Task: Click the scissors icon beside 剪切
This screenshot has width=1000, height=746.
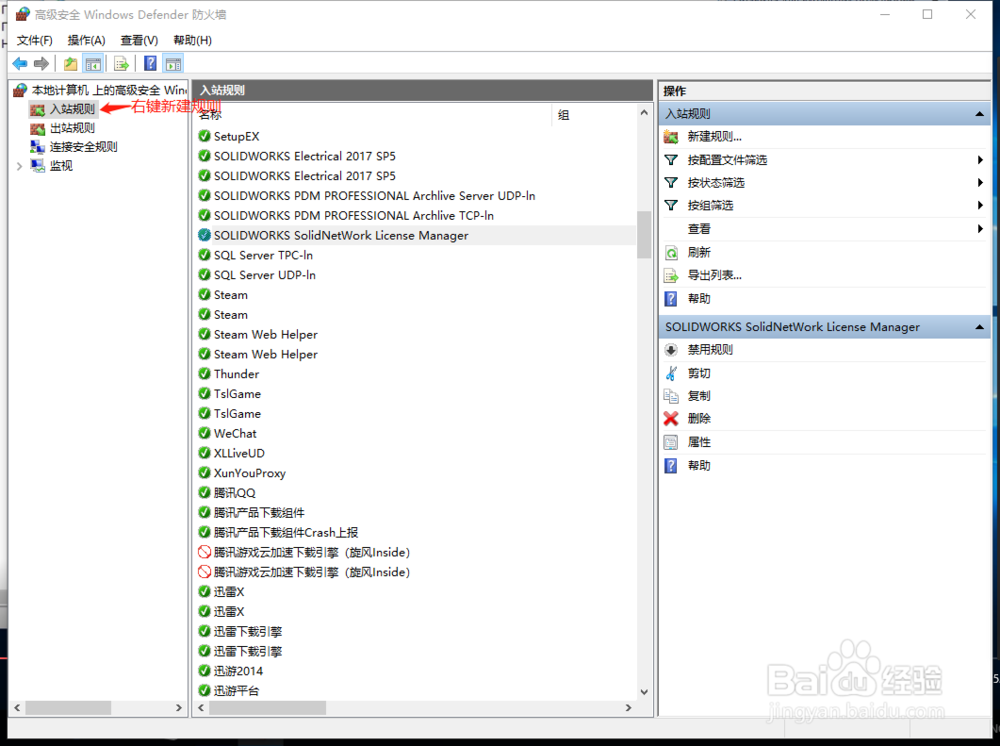Action: pyautogui.click(x=671, y=373)
